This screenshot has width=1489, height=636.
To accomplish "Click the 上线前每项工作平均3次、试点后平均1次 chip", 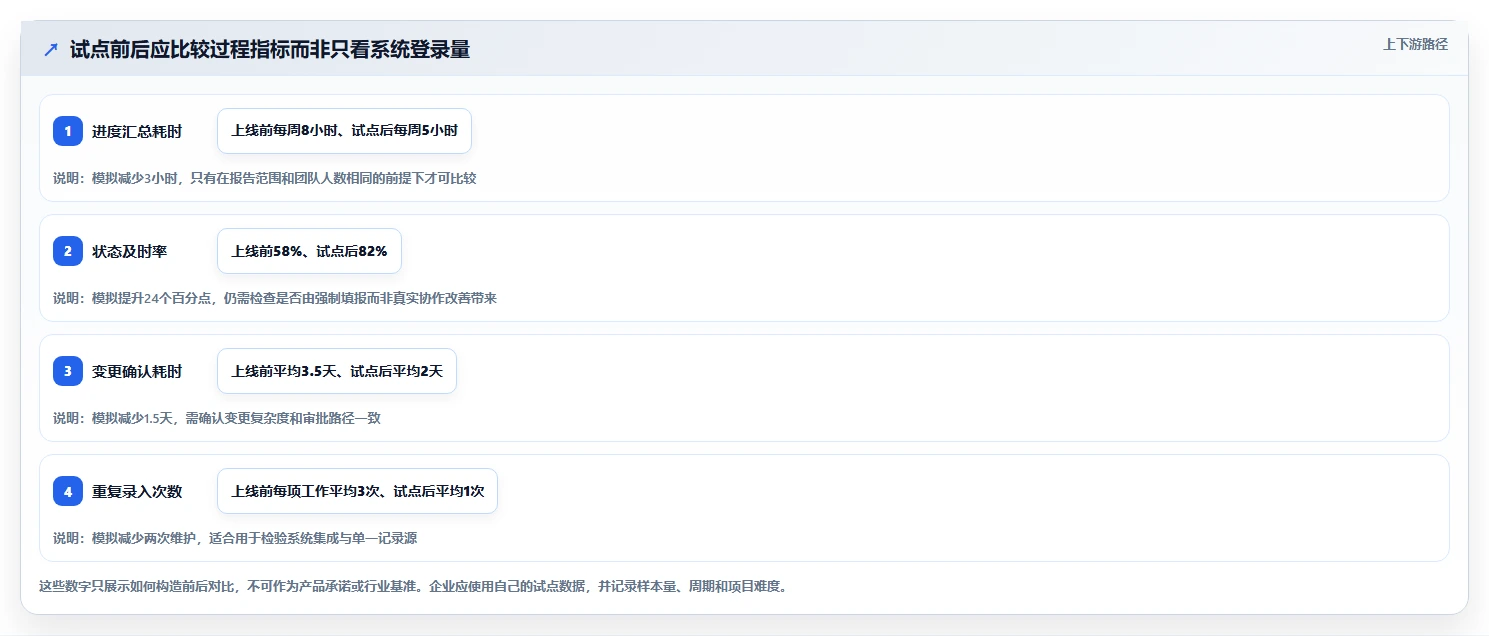I will pos(357,491).
